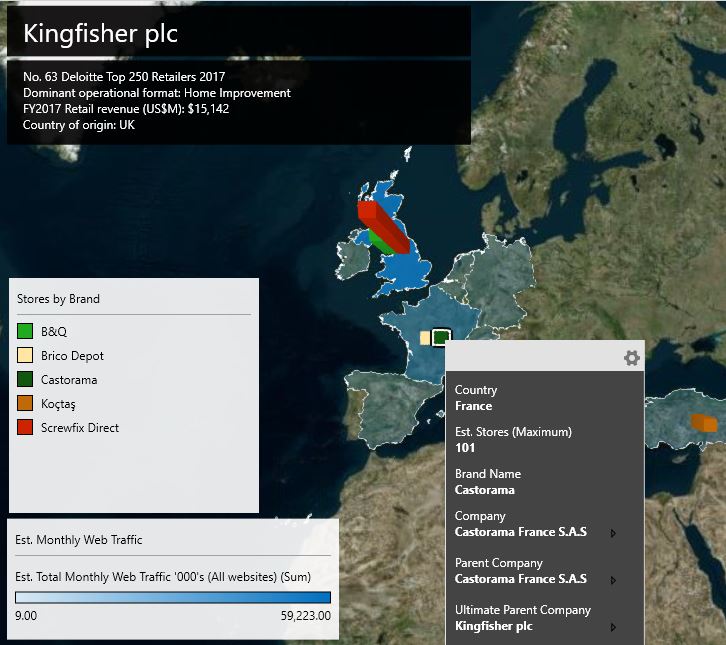Click the Brico Depot legend label
Screen dimensions: 726x645
[x=72, y=356]
